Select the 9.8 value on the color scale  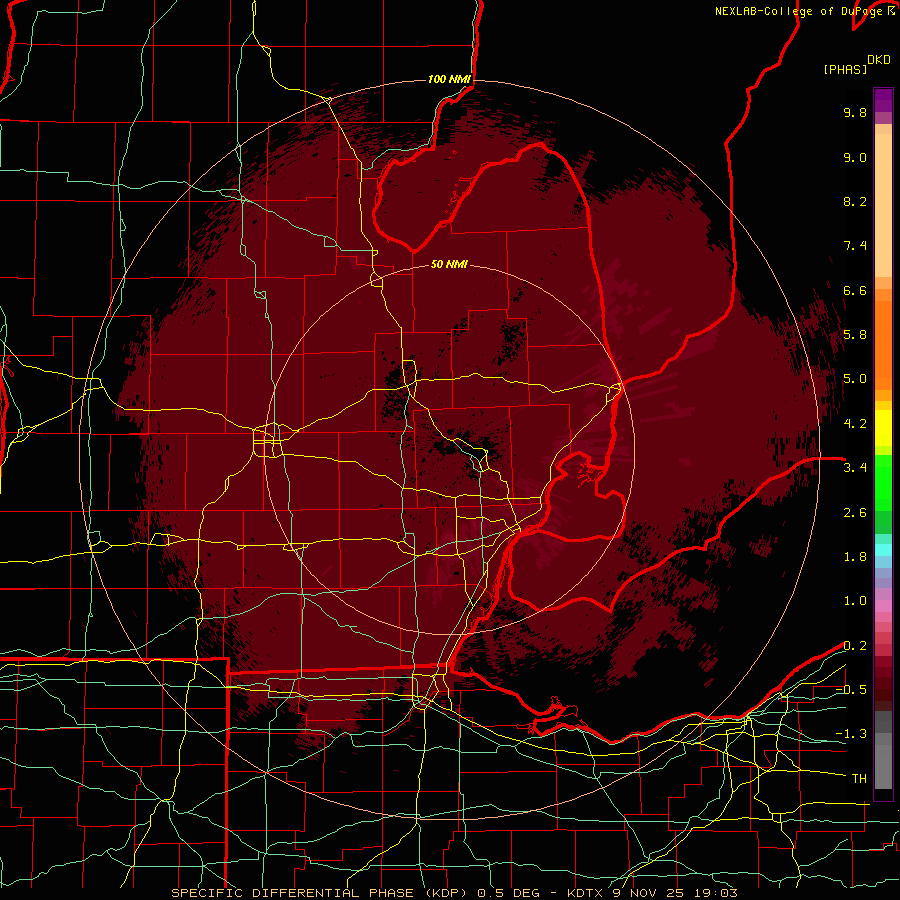pos(855,112)
